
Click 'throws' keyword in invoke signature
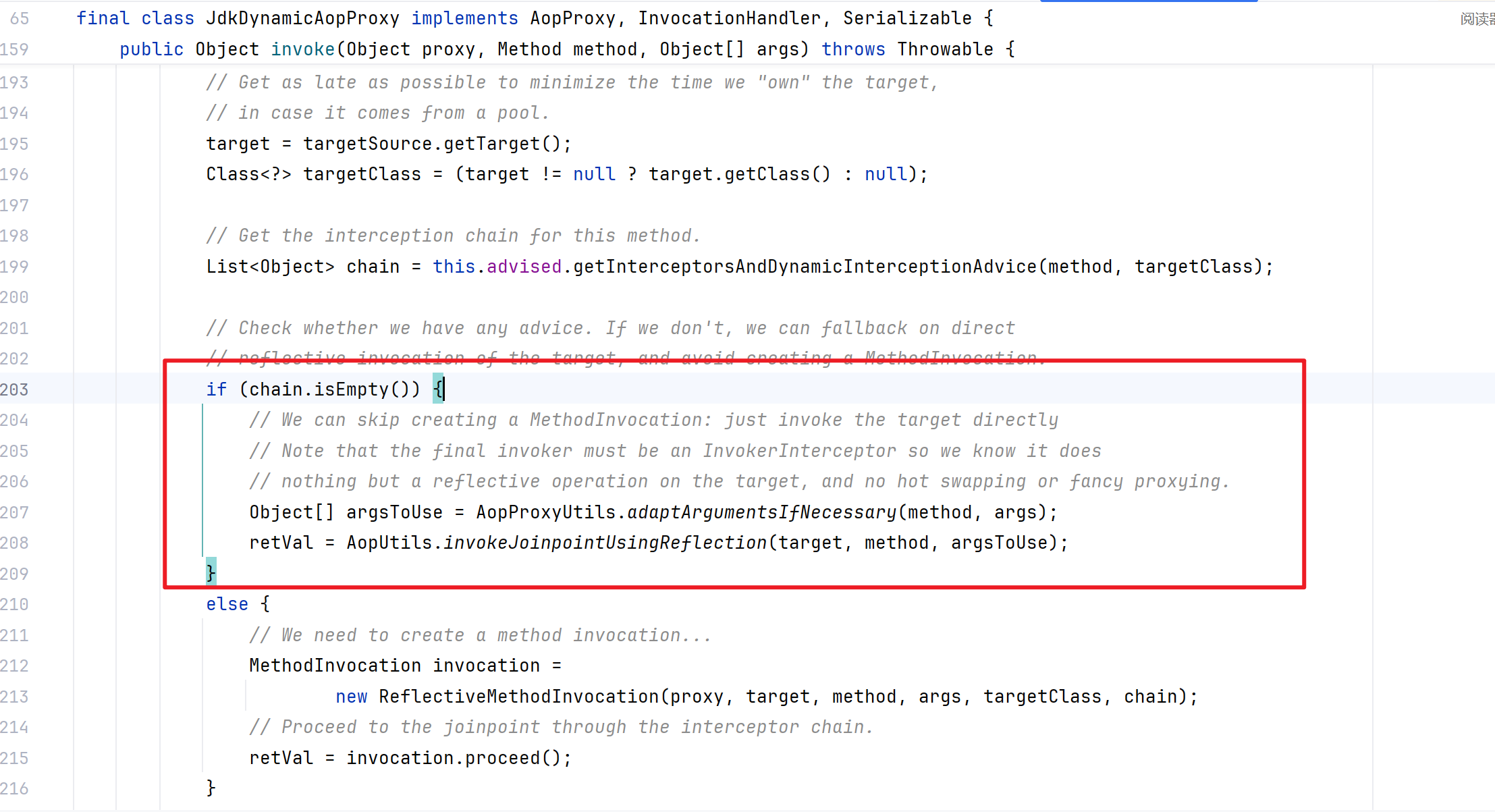[853, 49]
